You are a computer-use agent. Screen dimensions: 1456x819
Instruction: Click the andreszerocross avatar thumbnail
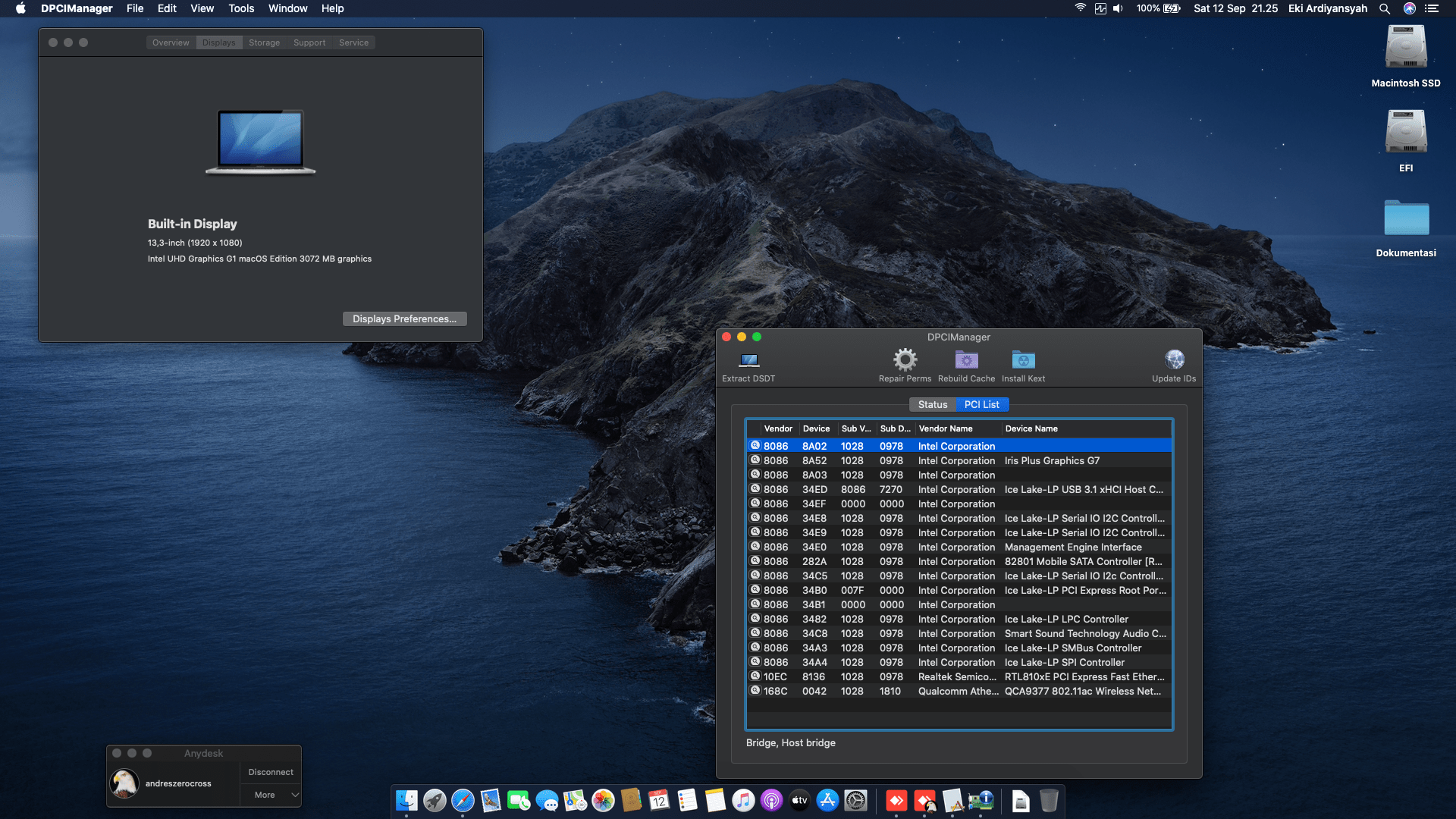point(124,783)
